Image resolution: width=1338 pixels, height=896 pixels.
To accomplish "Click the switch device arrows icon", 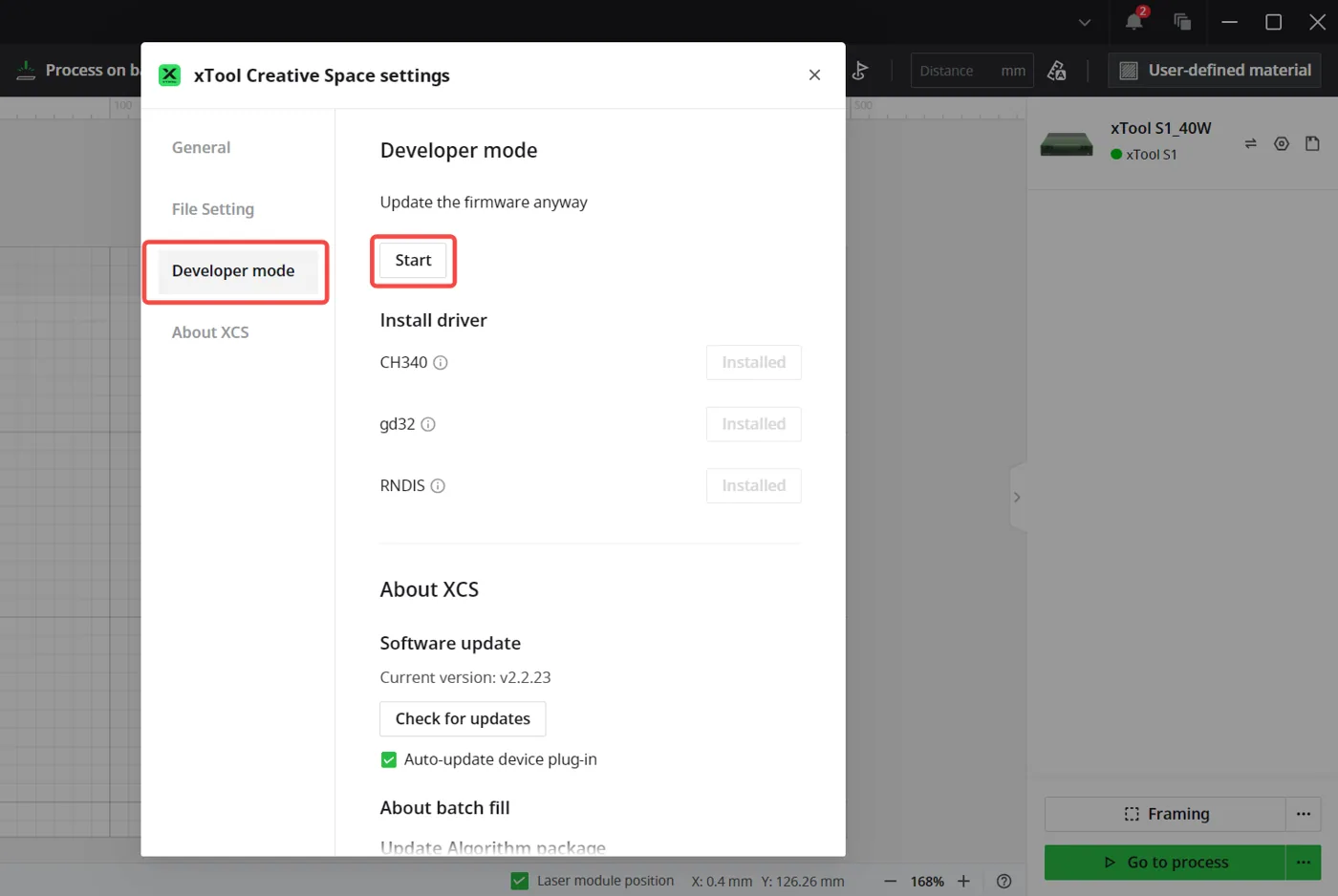I will [x=1250, y=143].
